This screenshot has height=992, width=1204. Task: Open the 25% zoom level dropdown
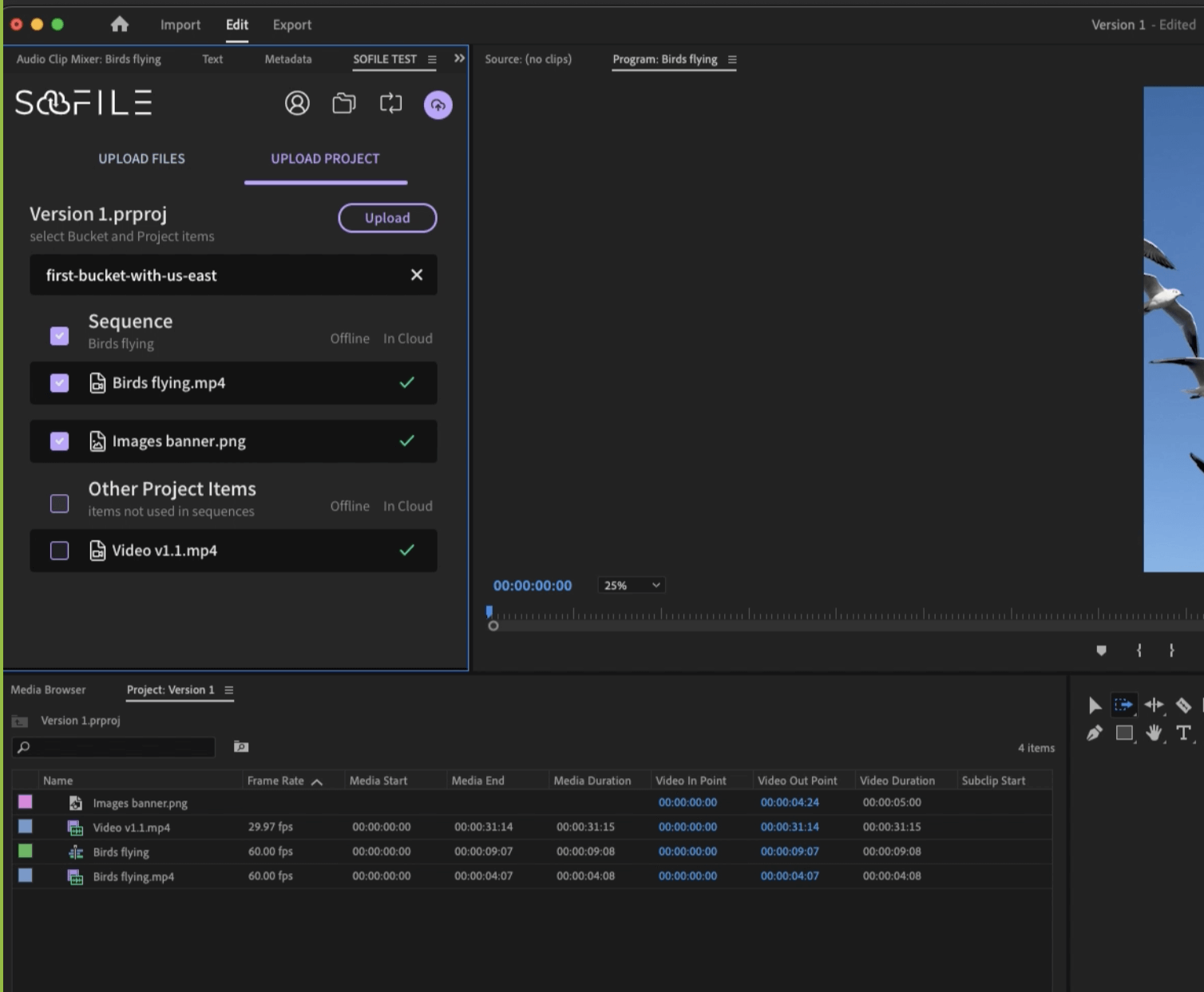point(632,585)
